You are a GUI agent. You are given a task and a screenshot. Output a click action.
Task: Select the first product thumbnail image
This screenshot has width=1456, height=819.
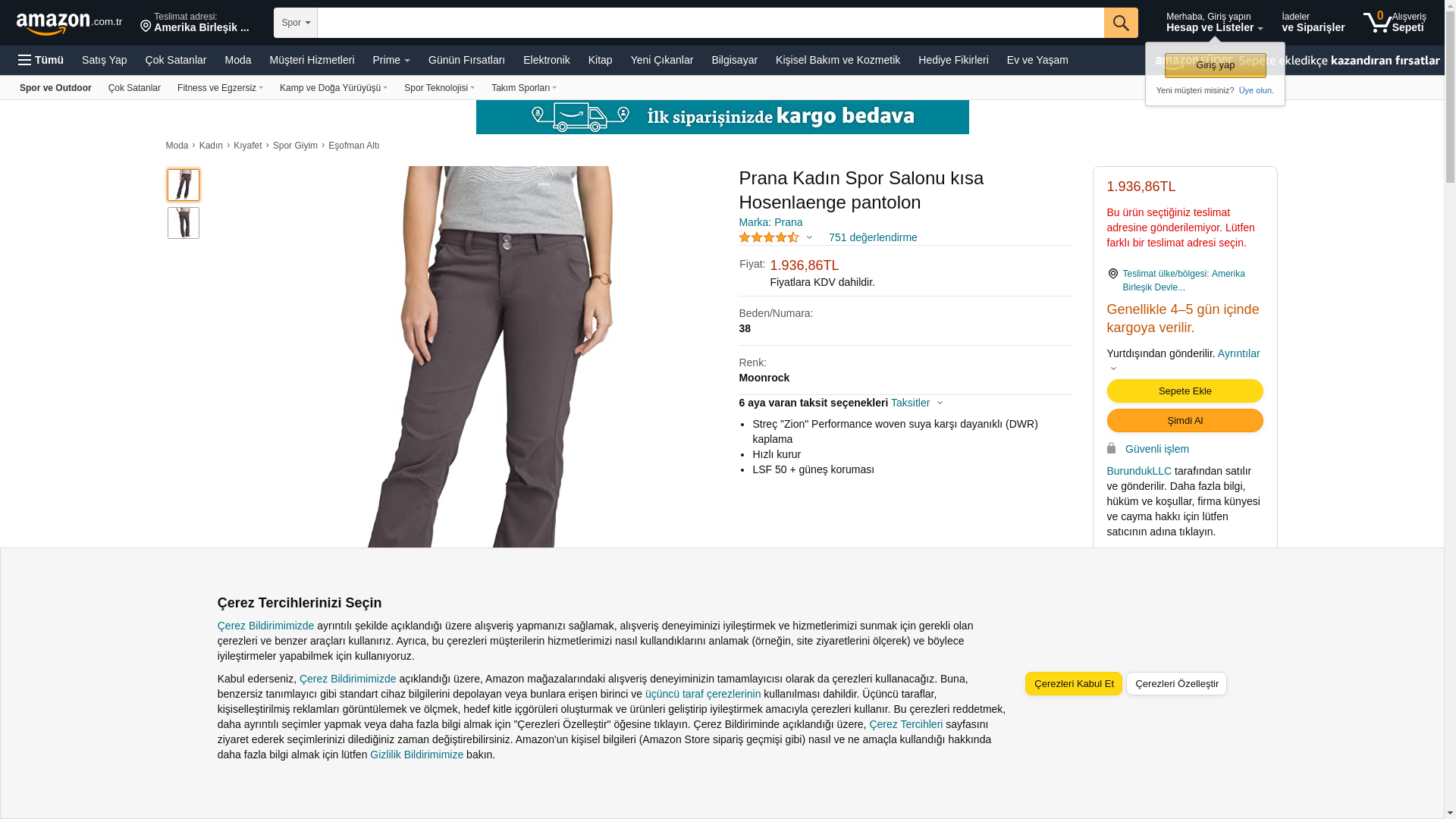point(184,185)
